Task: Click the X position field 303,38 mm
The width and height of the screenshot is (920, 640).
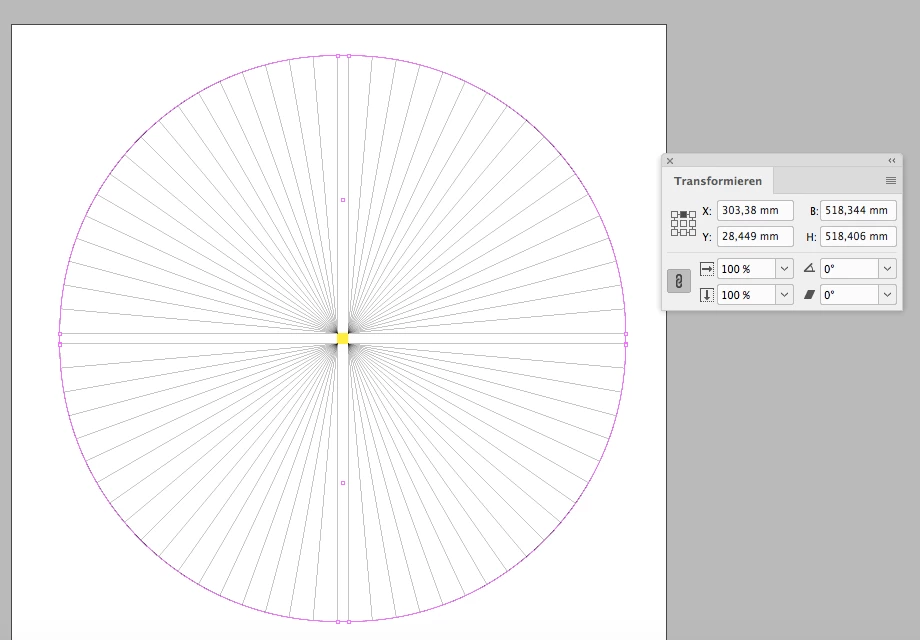Action: point(755,210)
